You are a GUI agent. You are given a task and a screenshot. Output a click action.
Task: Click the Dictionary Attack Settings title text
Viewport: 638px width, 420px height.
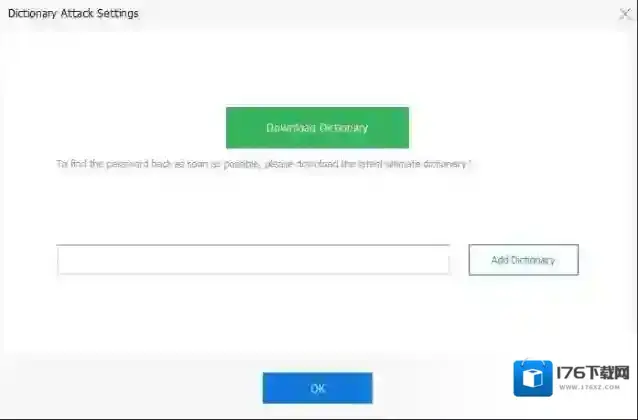73,13
